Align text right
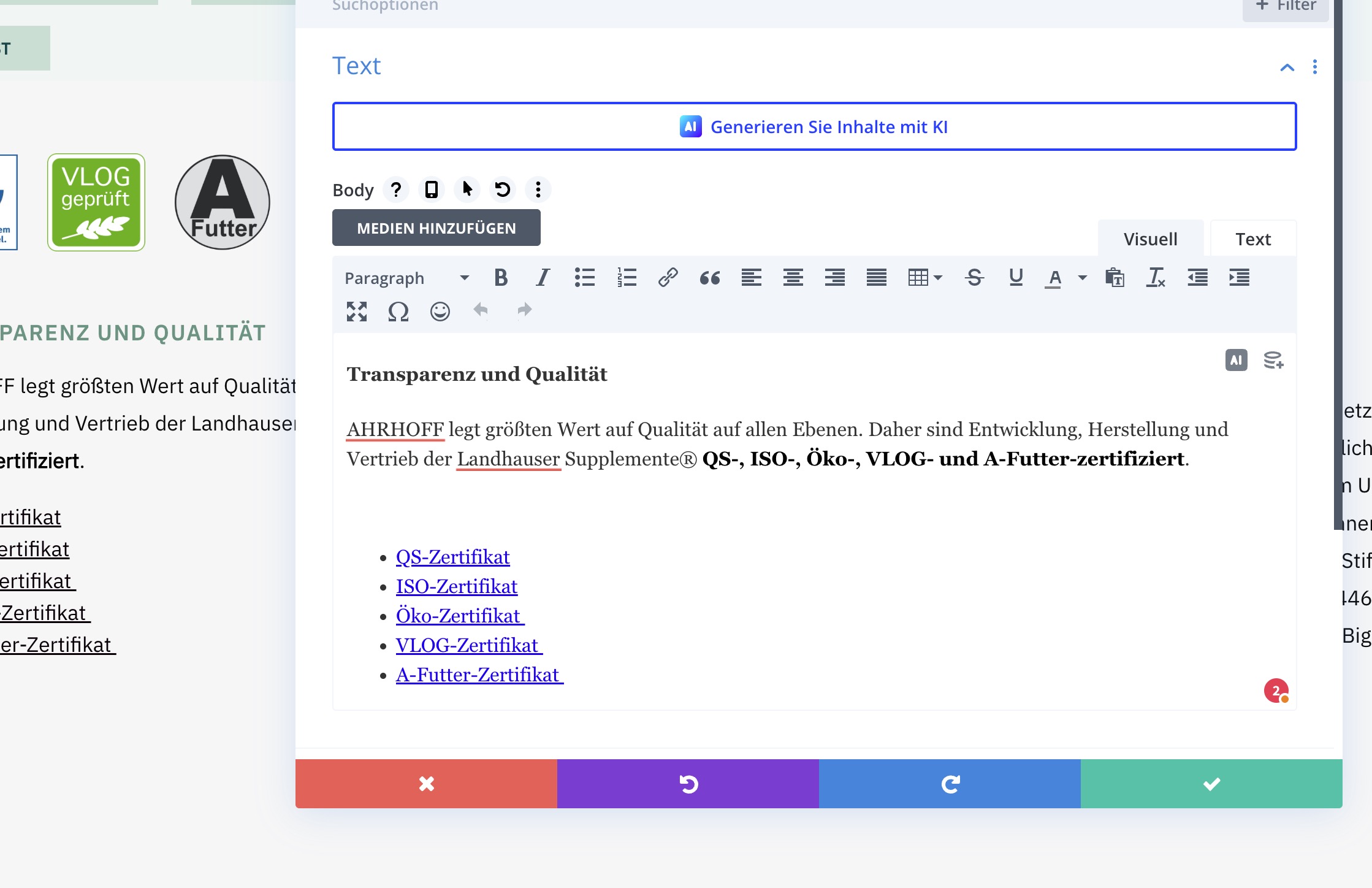Image resolution: width=1372 pixels, height=888 pixels. (x=834, y=278)
